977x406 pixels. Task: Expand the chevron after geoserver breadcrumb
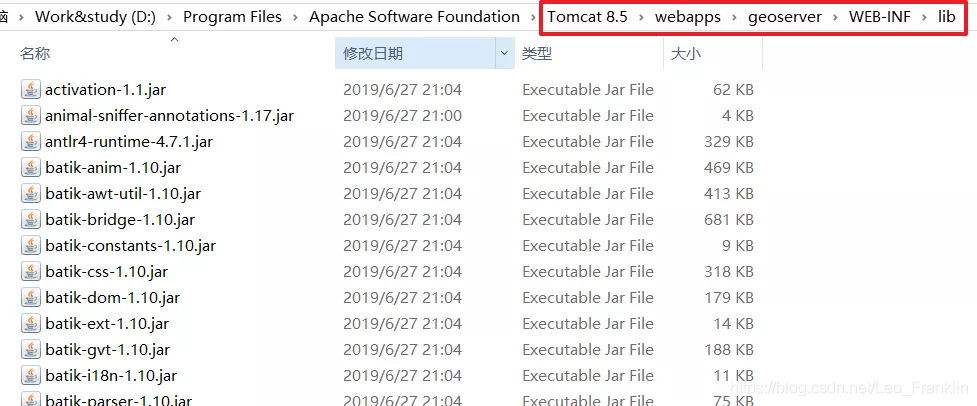coord(836,17)
